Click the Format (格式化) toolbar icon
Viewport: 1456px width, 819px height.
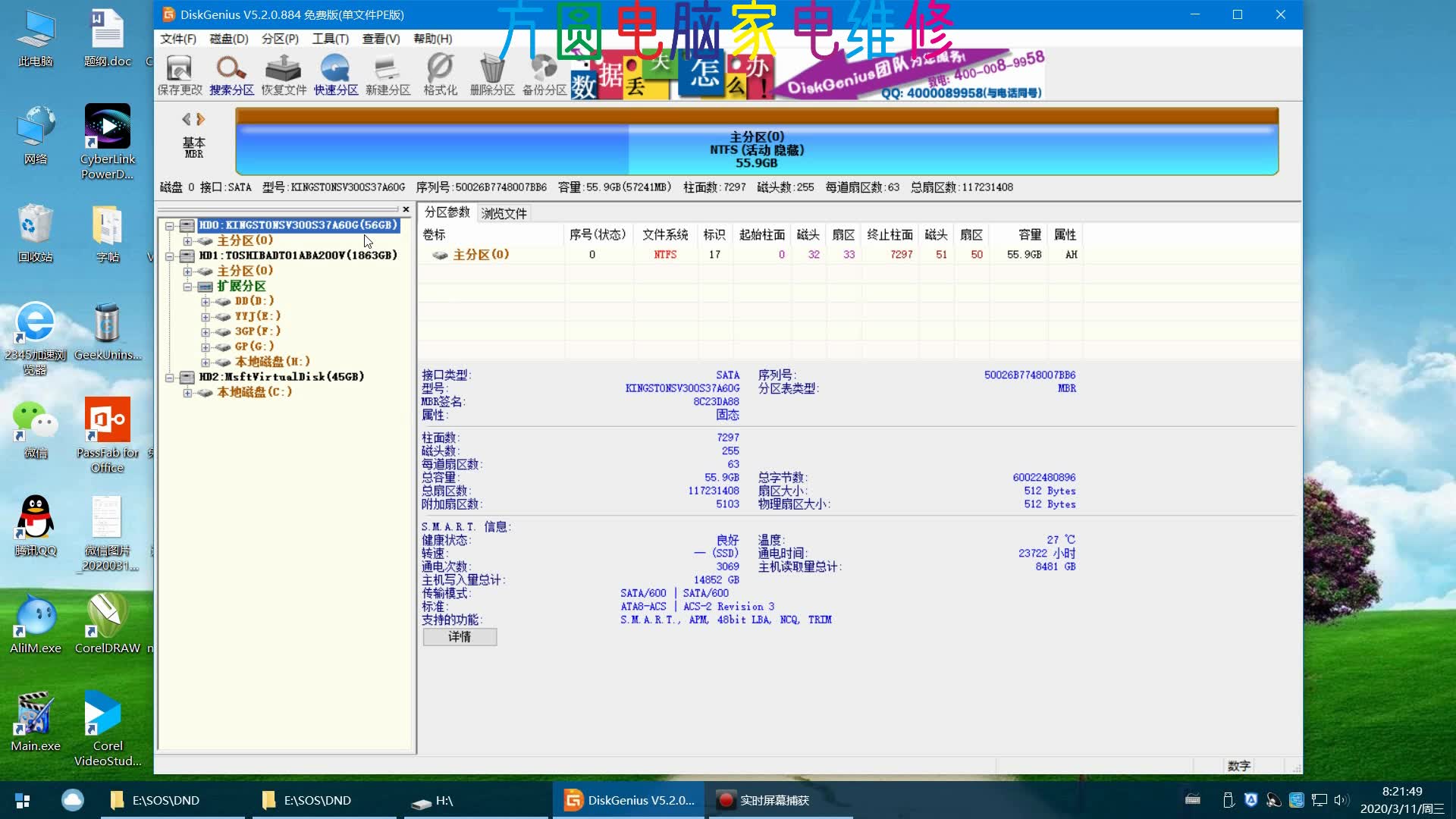pyautogui.click(x=440, y=75)
